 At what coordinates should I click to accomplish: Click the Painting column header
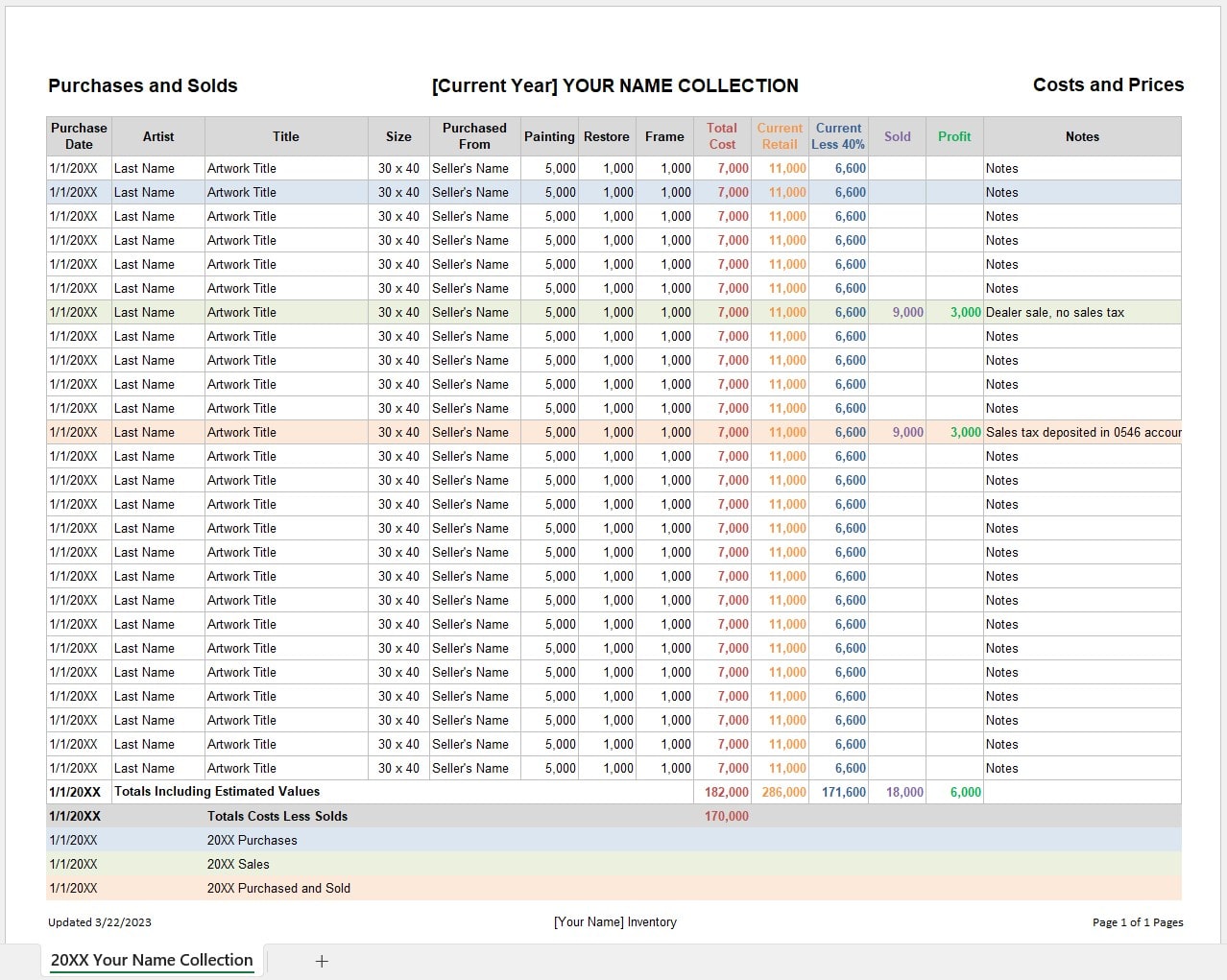[549, 136]
